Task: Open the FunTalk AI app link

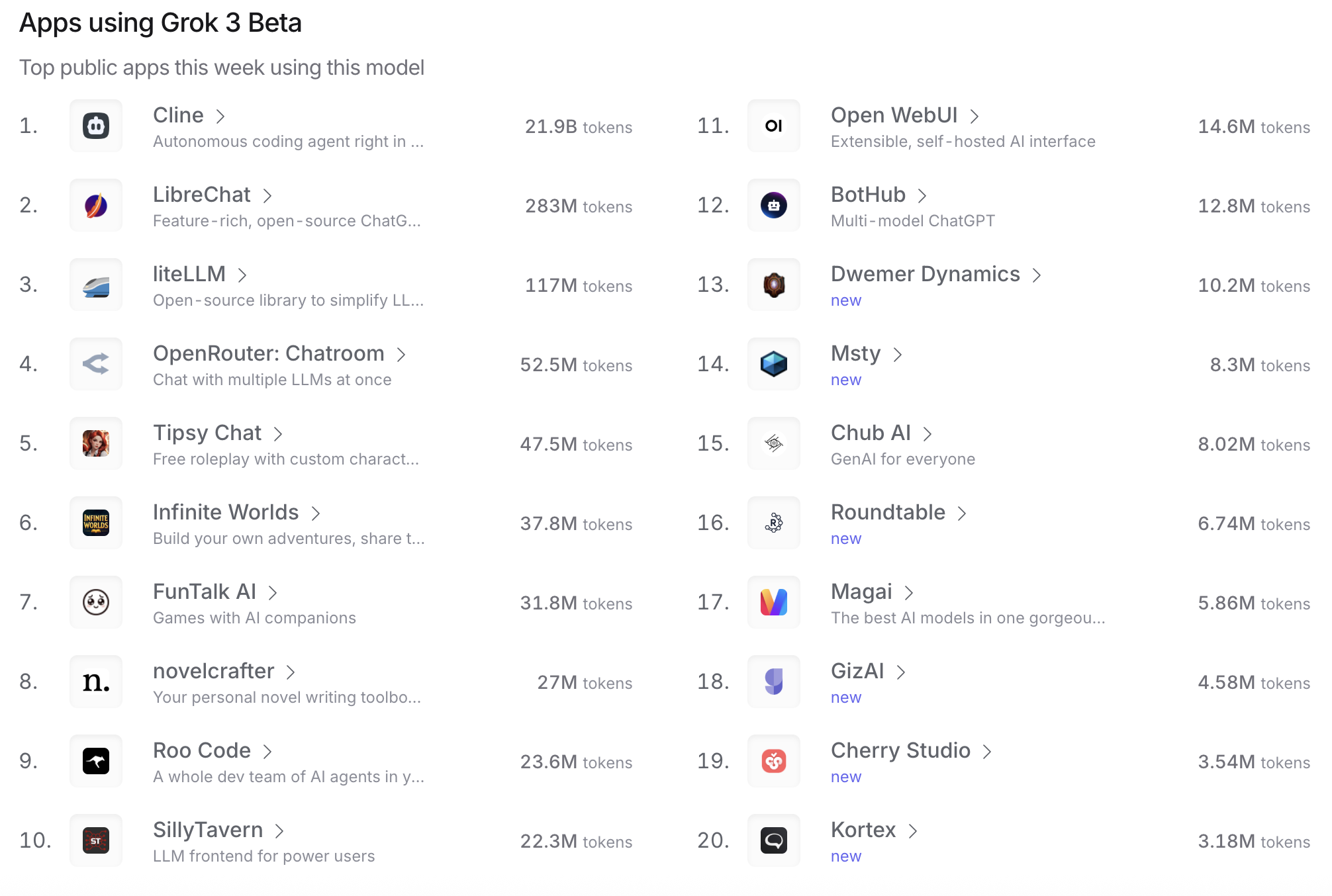Action: click(x=205, y=592)
